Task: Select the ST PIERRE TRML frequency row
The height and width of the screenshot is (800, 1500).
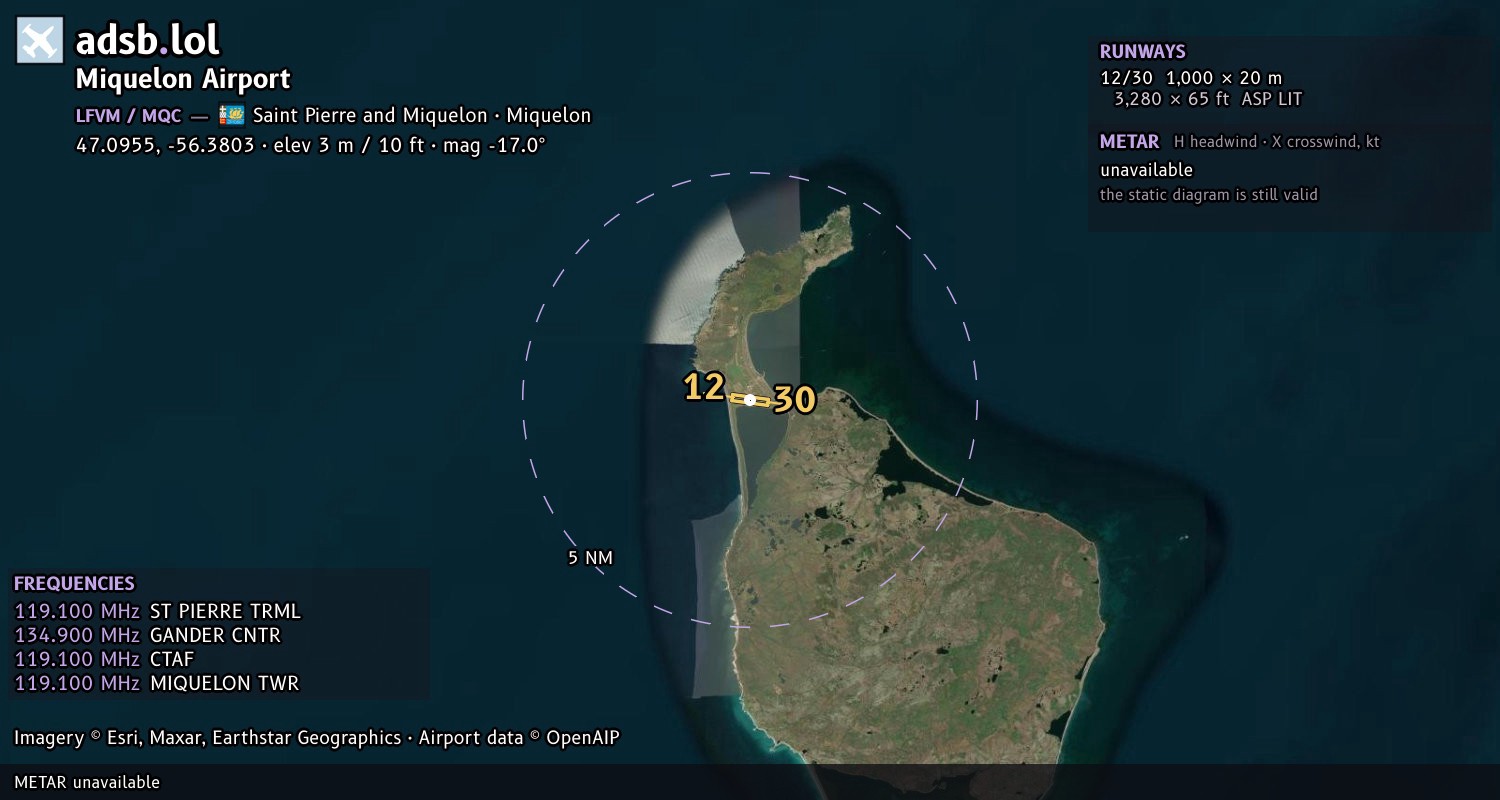Action: tap(157, 611)
